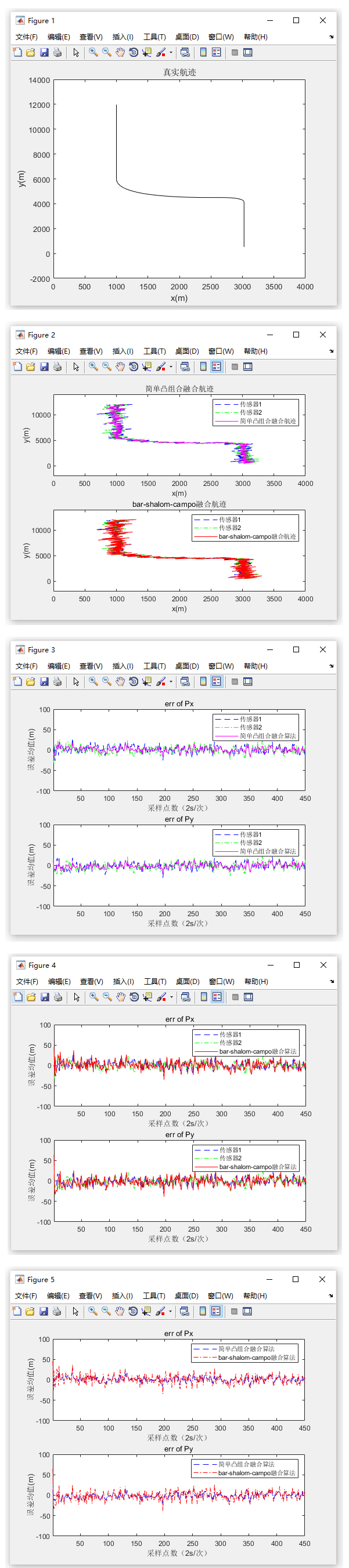Click Link Plot icon in Figure 2
The width and height of the screenshot is (349, 1568).
[x=185, y=367]
